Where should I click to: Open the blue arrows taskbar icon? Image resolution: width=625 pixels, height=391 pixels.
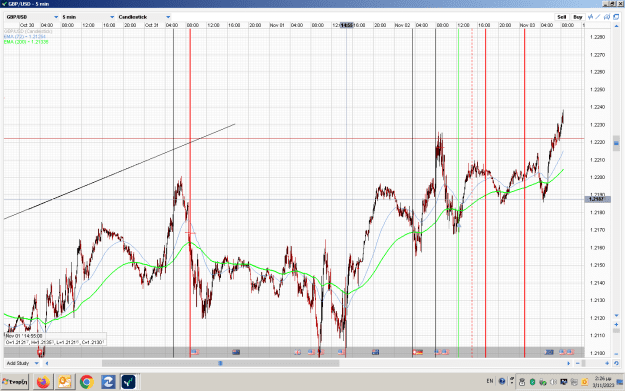click(108, 382)
